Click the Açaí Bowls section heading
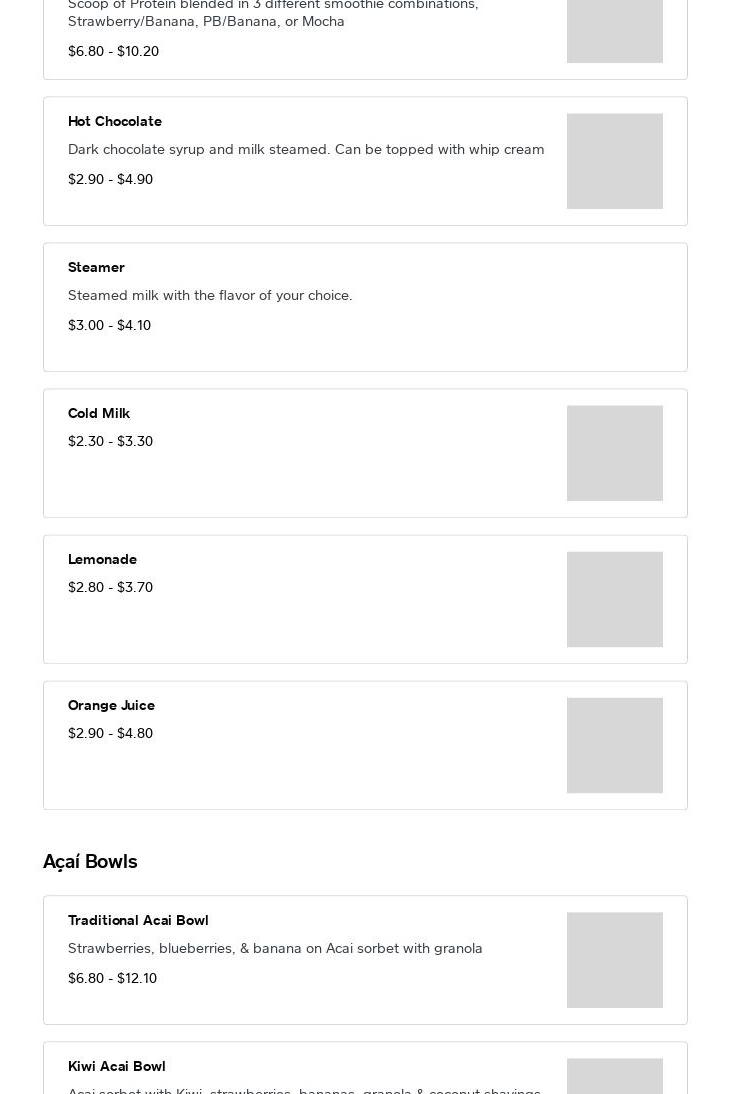Image resolution: width=730 pixels, height=1094 pixels. [x=90, y=861]
